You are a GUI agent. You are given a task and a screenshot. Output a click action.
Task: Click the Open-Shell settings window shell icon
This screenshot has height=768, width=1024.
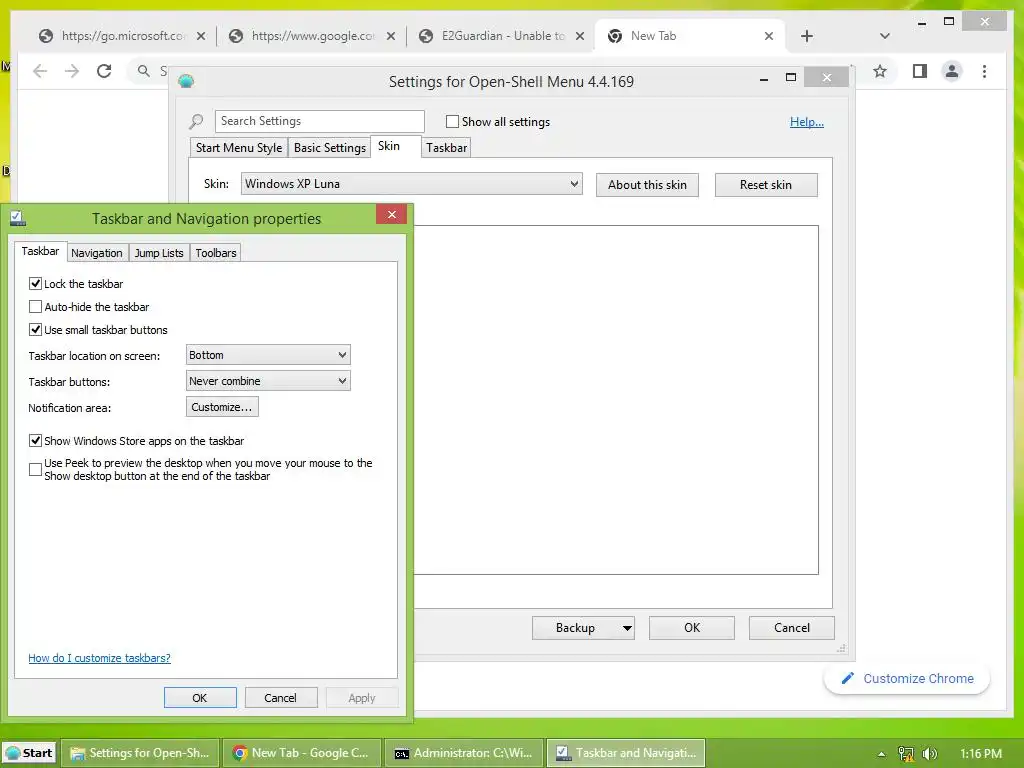tap(186, 81)
